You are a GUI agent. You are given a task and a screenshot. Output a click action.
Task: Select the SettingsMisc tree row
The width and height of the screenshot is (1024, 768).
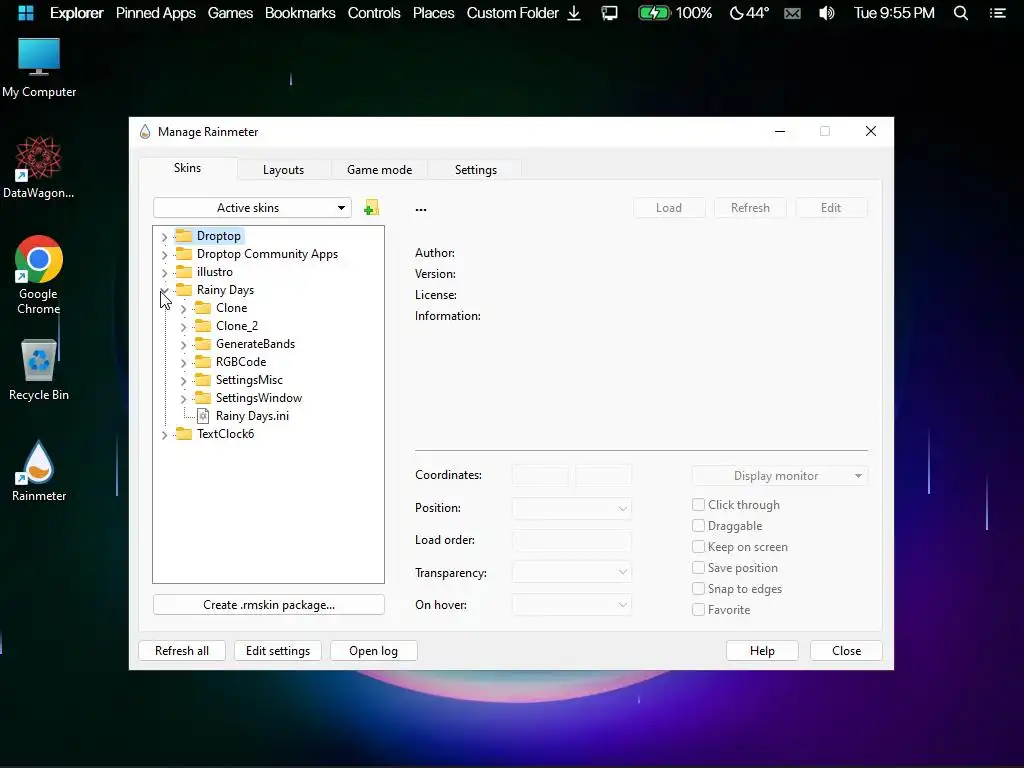pyautogui.click(x=249, y=380)
